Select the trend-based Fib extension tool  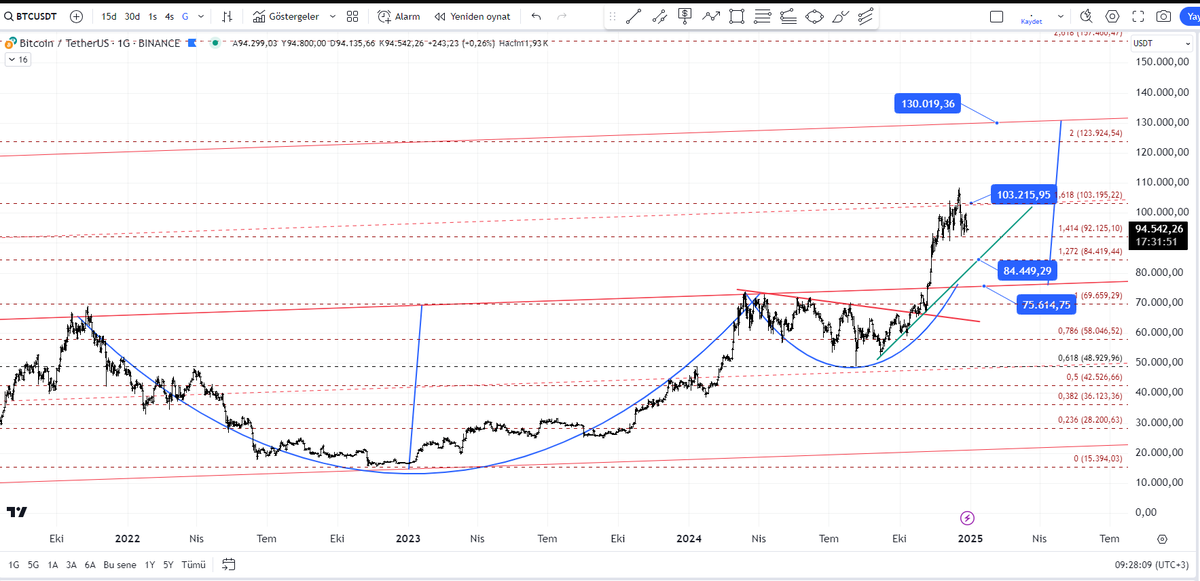[789, 16]
